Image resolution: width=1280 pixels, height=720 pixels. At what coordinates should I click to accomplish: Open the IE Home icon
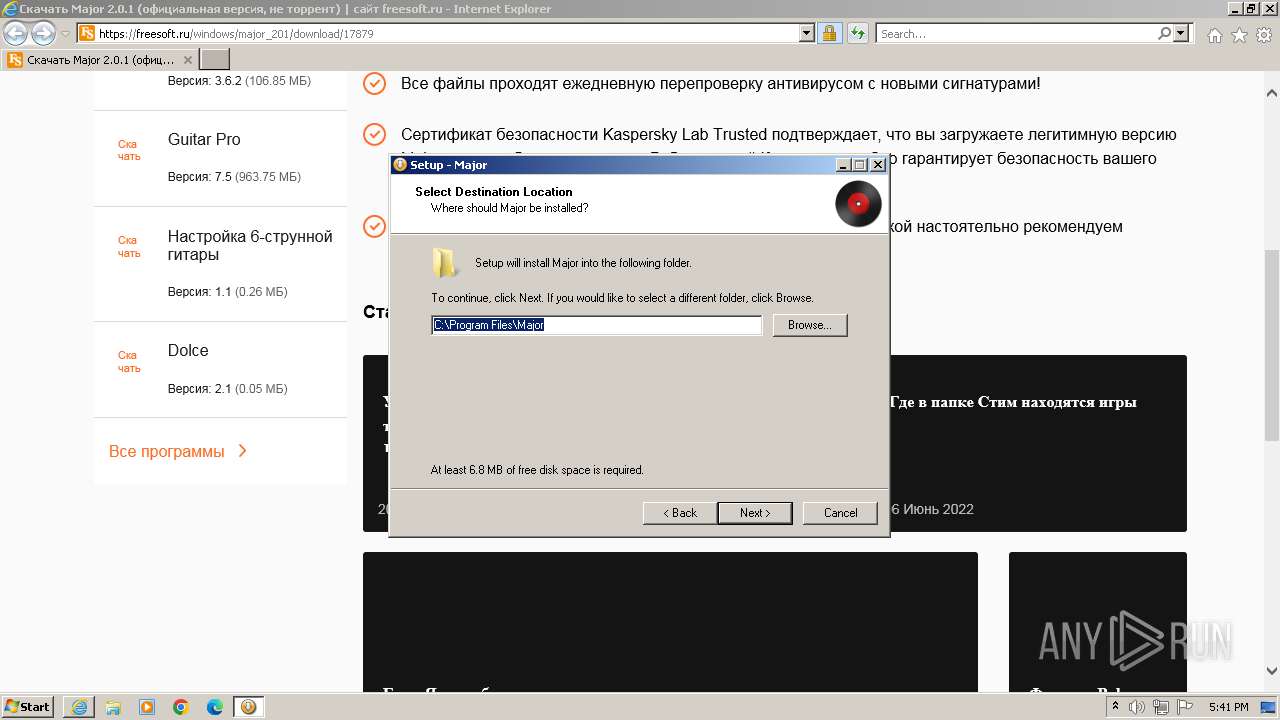click(1214, 35)
